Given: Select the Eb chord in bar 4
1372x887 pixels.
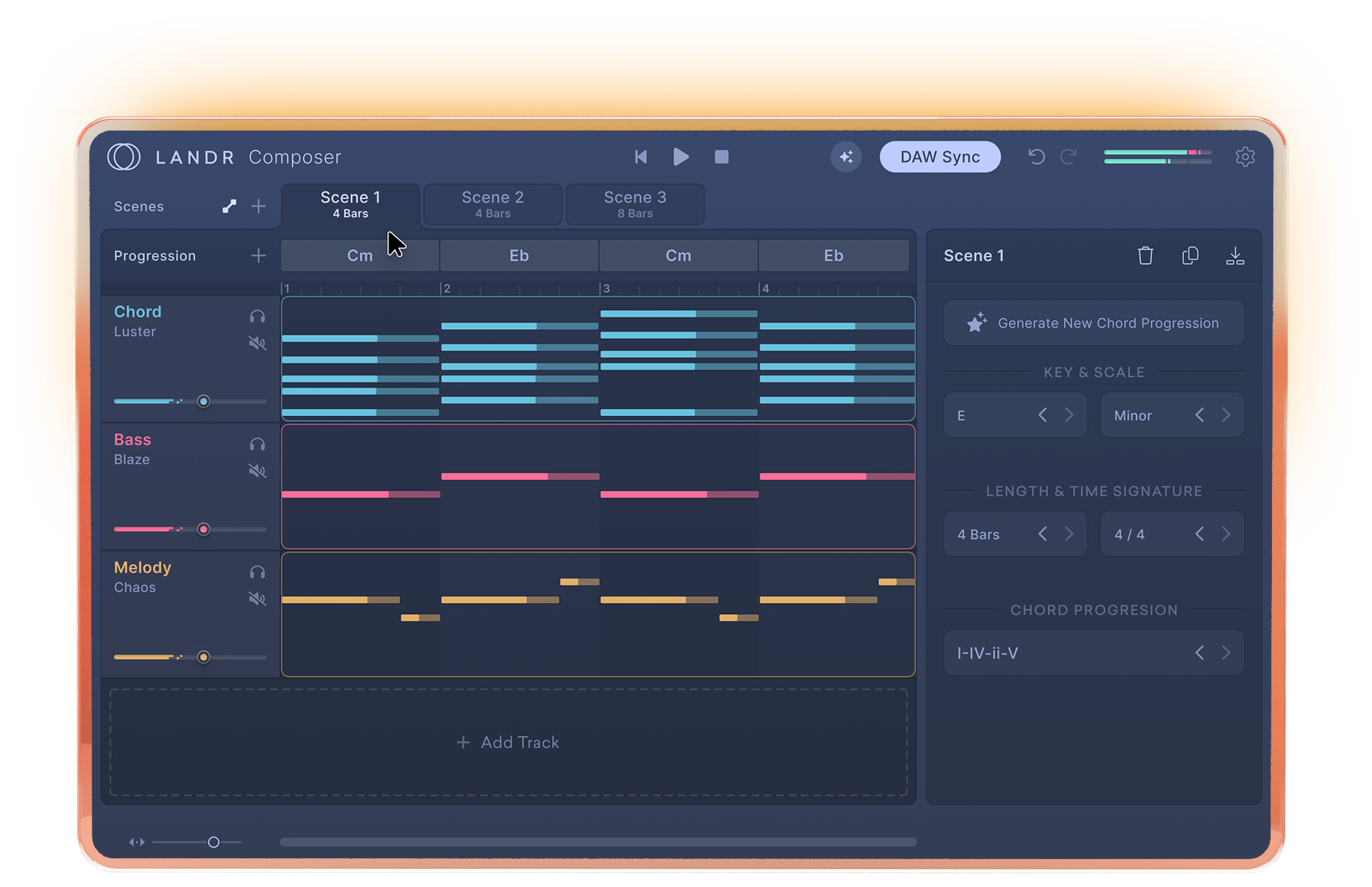Looking at the screenshot, I should tap(833, 256).
